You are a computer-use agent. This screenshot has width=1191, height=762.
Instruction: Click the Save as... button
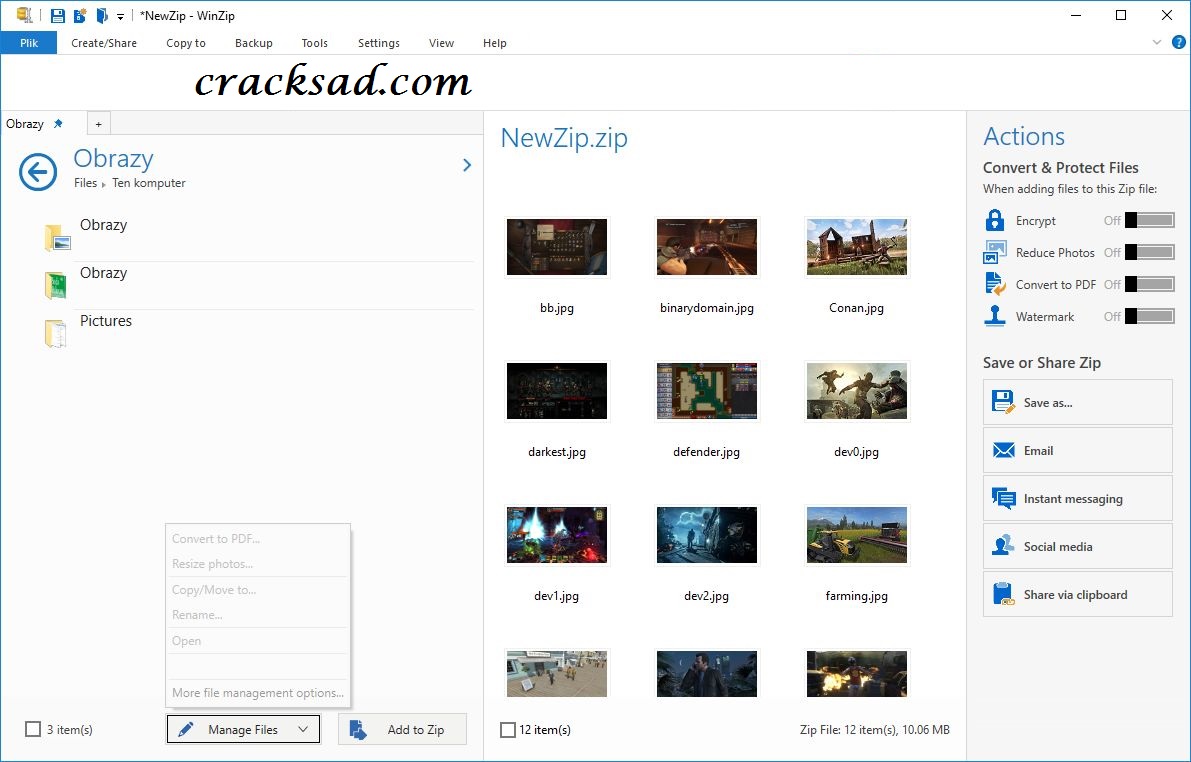coord(1078,403)
